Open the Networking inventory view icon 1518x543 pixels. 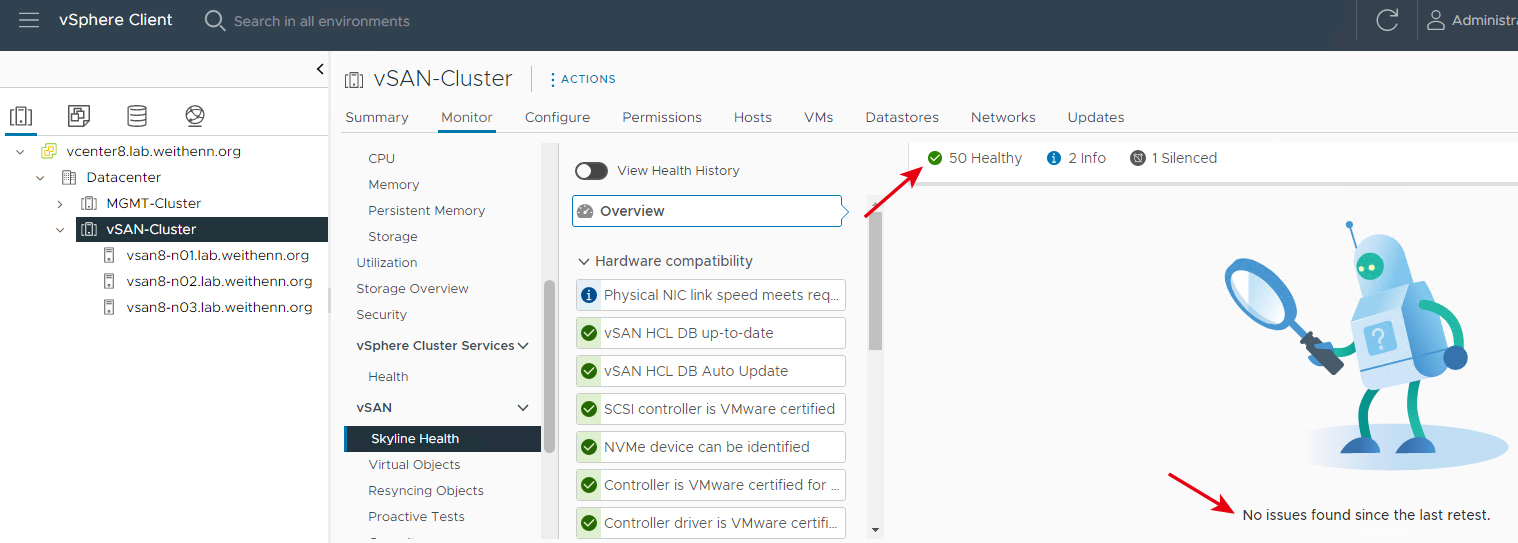point(195,116)
